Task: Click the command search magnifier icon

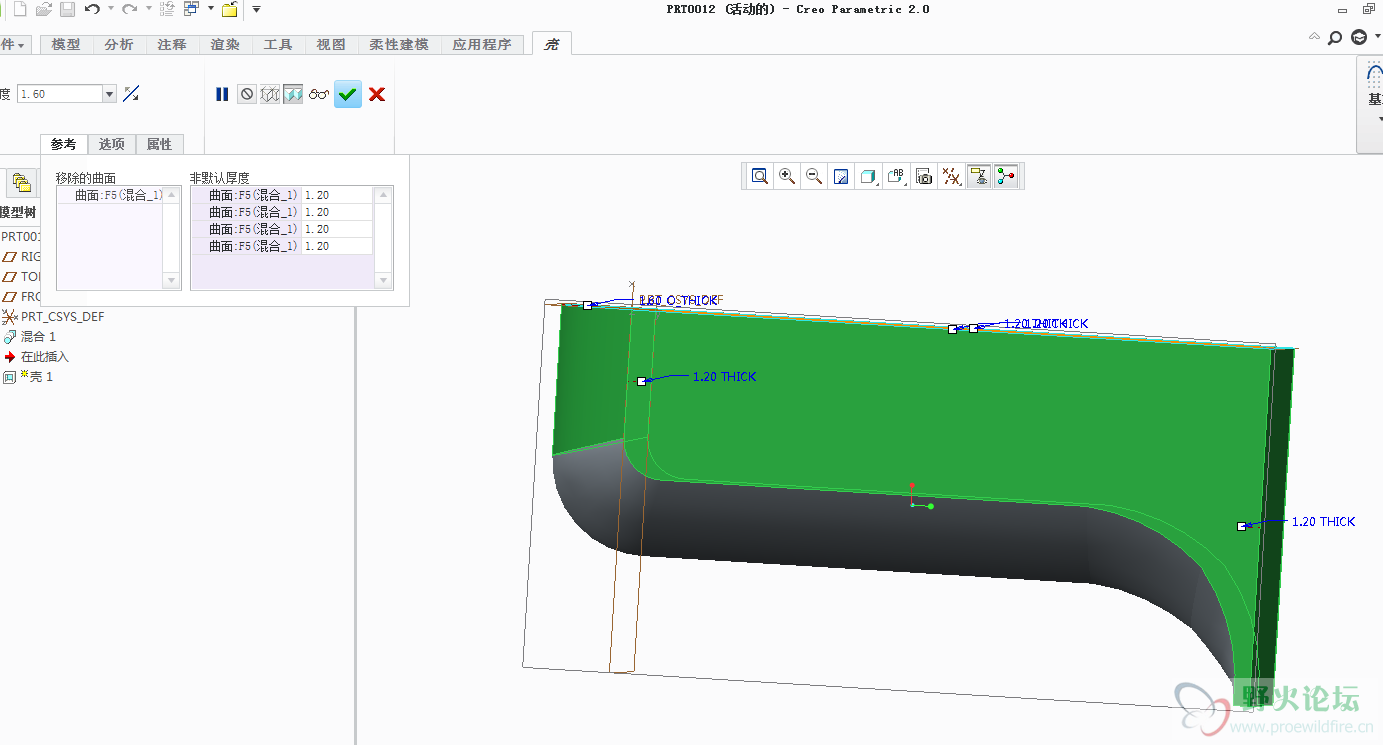Action: tap(1334, 38)
